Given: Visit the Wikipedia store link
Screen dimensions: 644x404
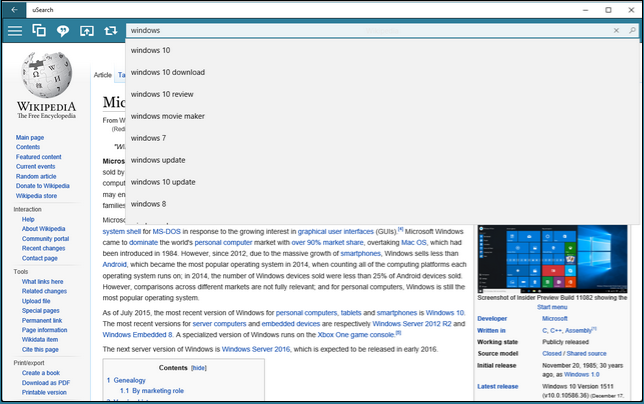Looking at the screenshot, I should [x=37, y=196].
